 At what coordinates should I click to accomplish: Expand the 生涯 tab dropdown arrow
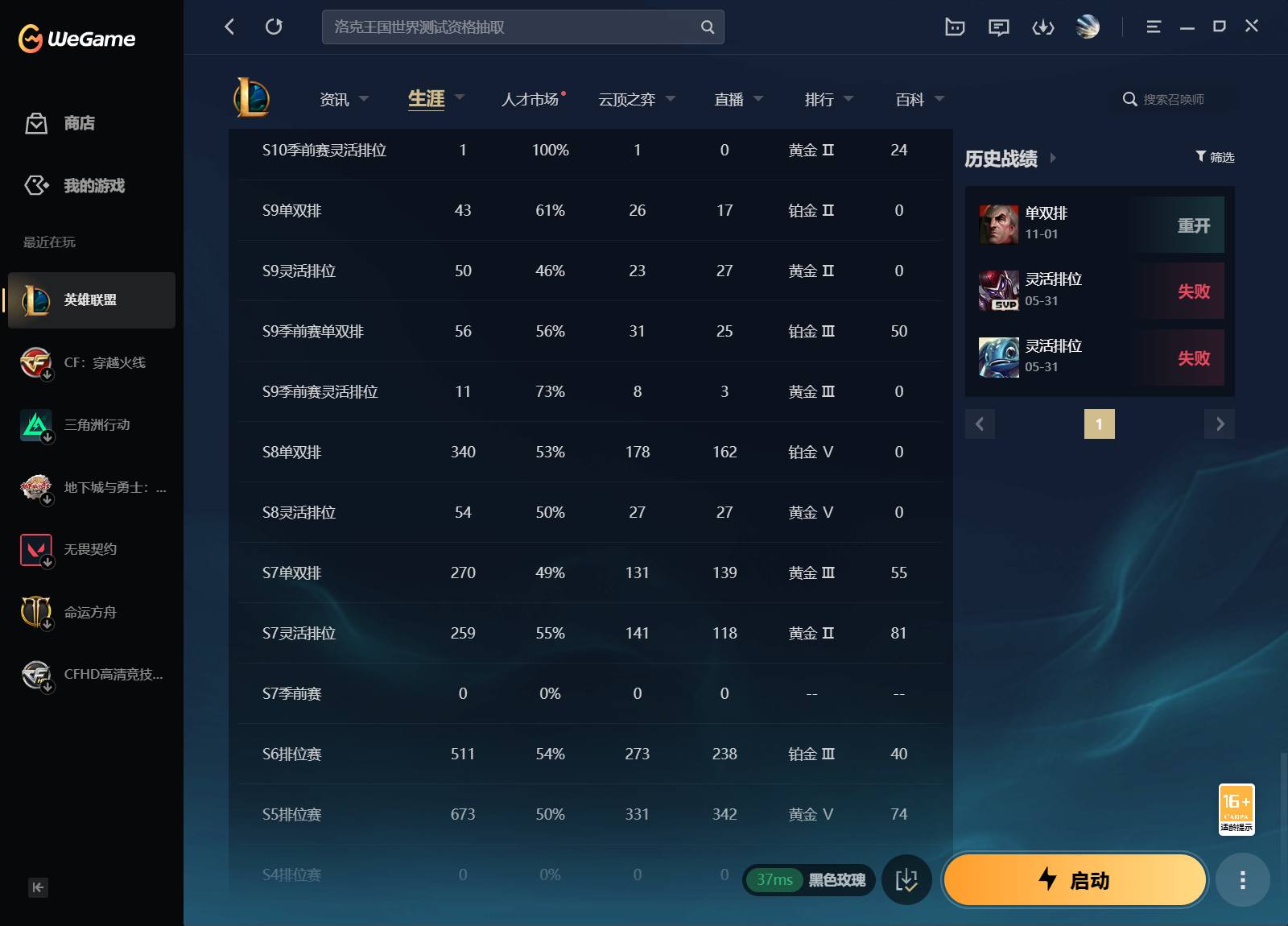pyautogui.click(x=460, y=97)
